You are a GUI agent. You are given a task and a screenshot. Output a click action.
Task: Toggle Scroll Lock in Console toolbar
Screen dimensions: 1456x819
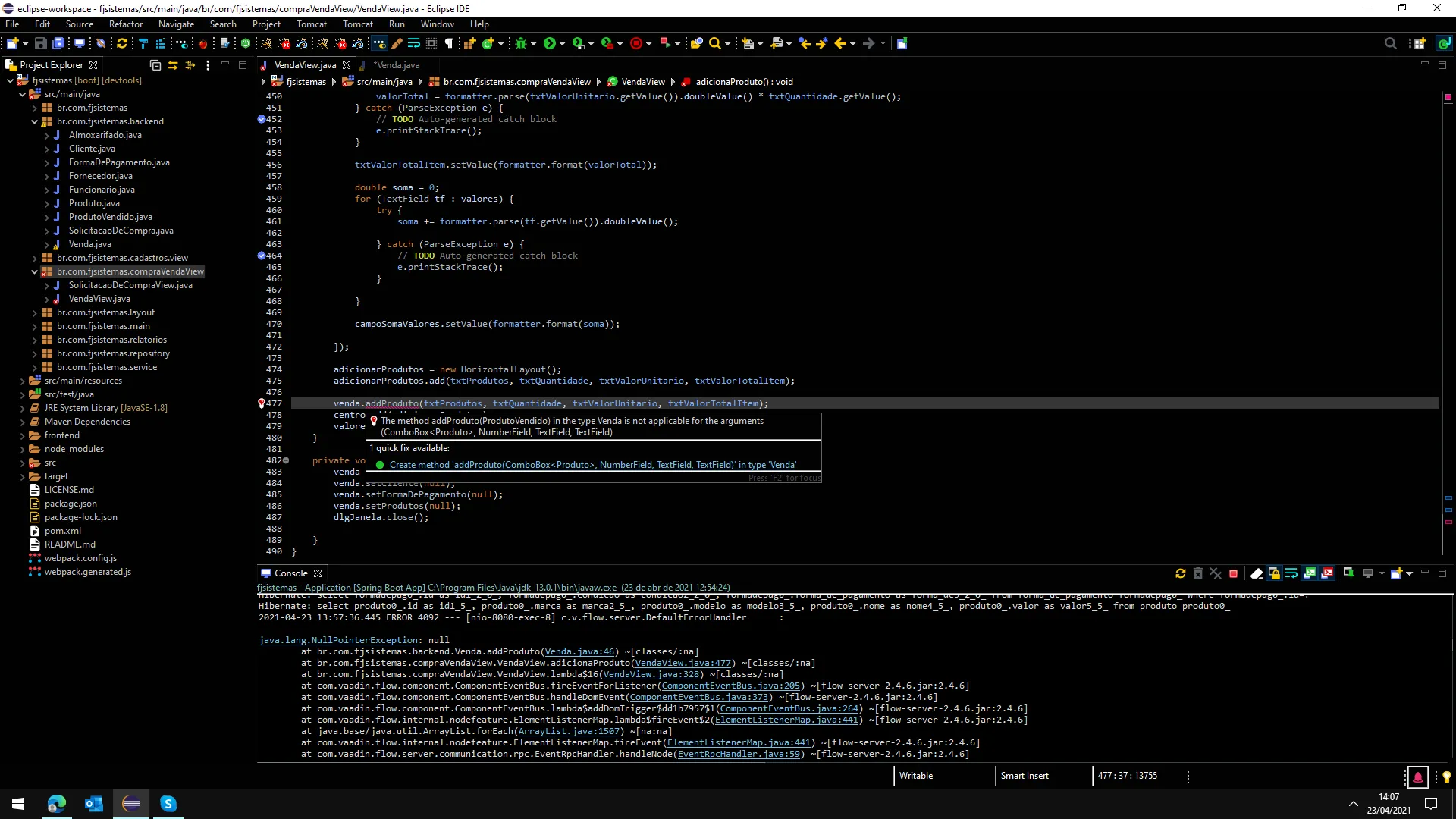1274,573
